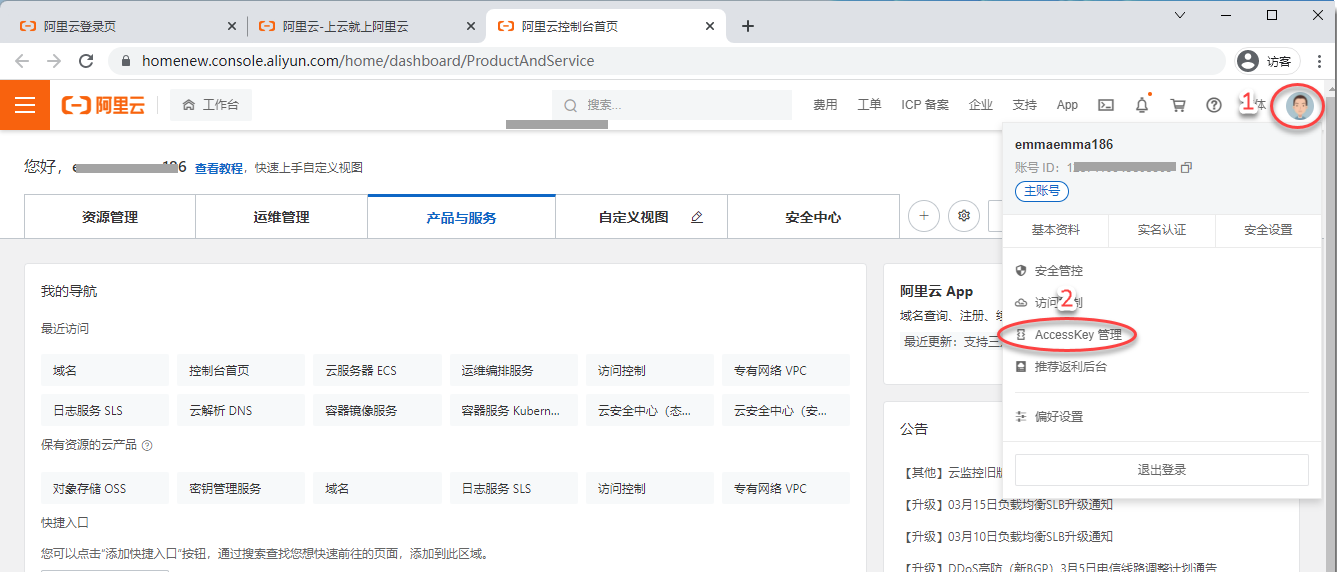Switch to the 运维管理 tab
The width and height of the screenshot is (1337, 572).
click(x=282, y=217)
